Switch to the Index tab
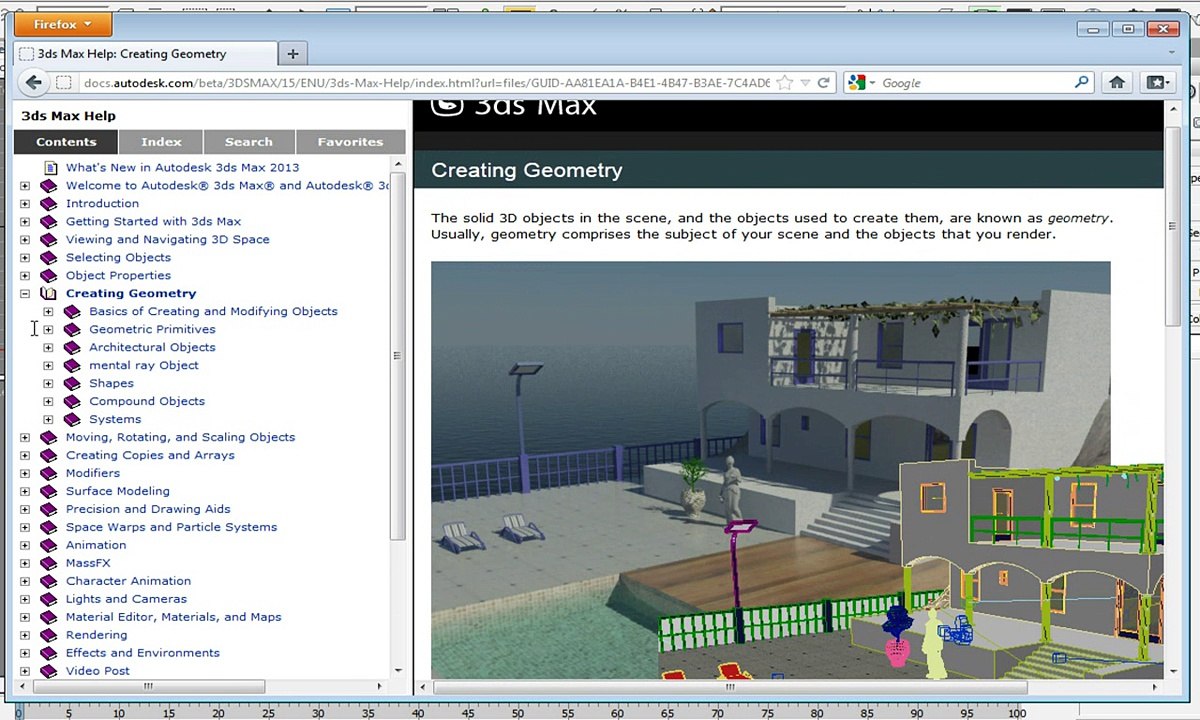1200x720 pixels. tap(161, 142)
